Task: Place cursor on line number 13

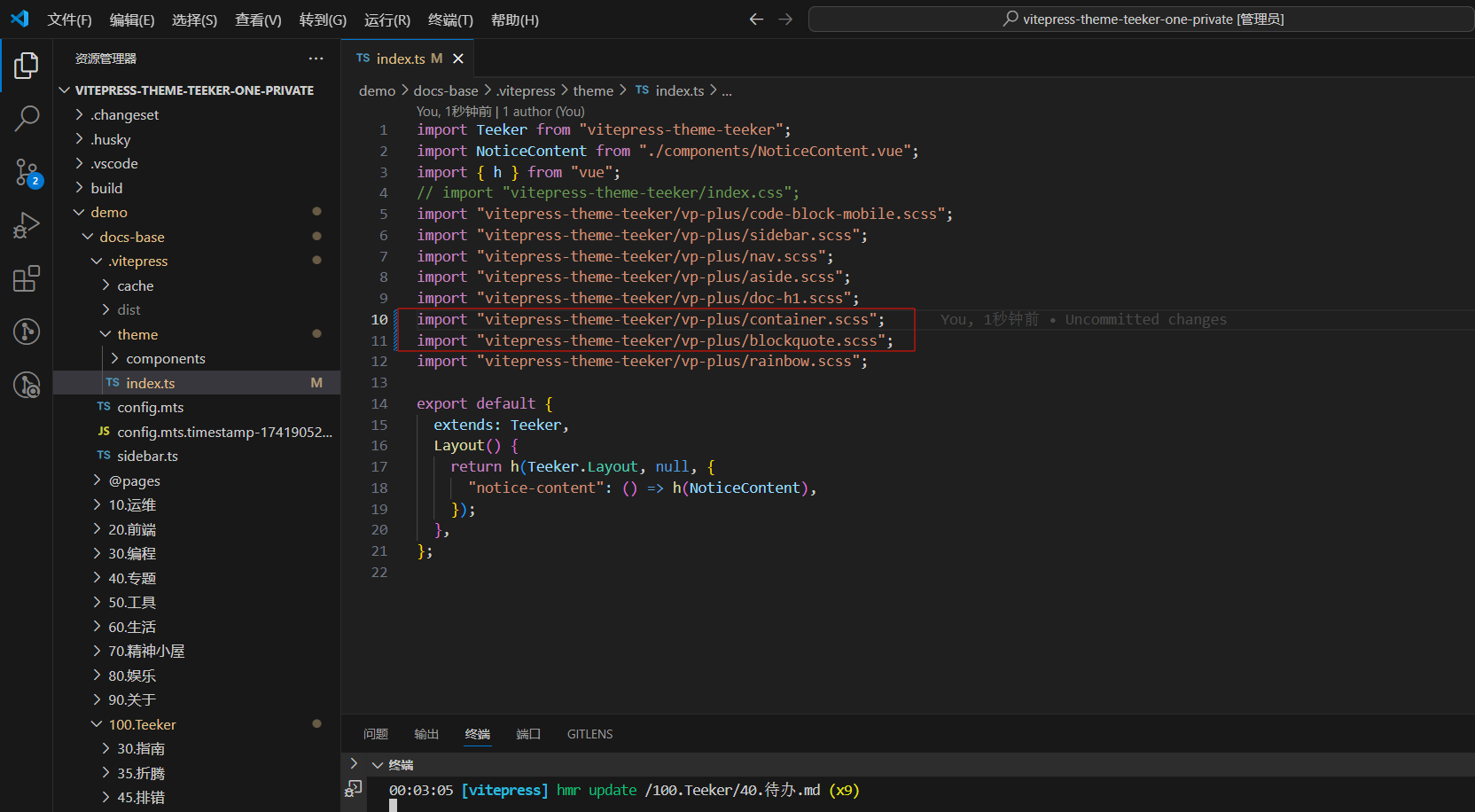Action: [x=379, y=382]
